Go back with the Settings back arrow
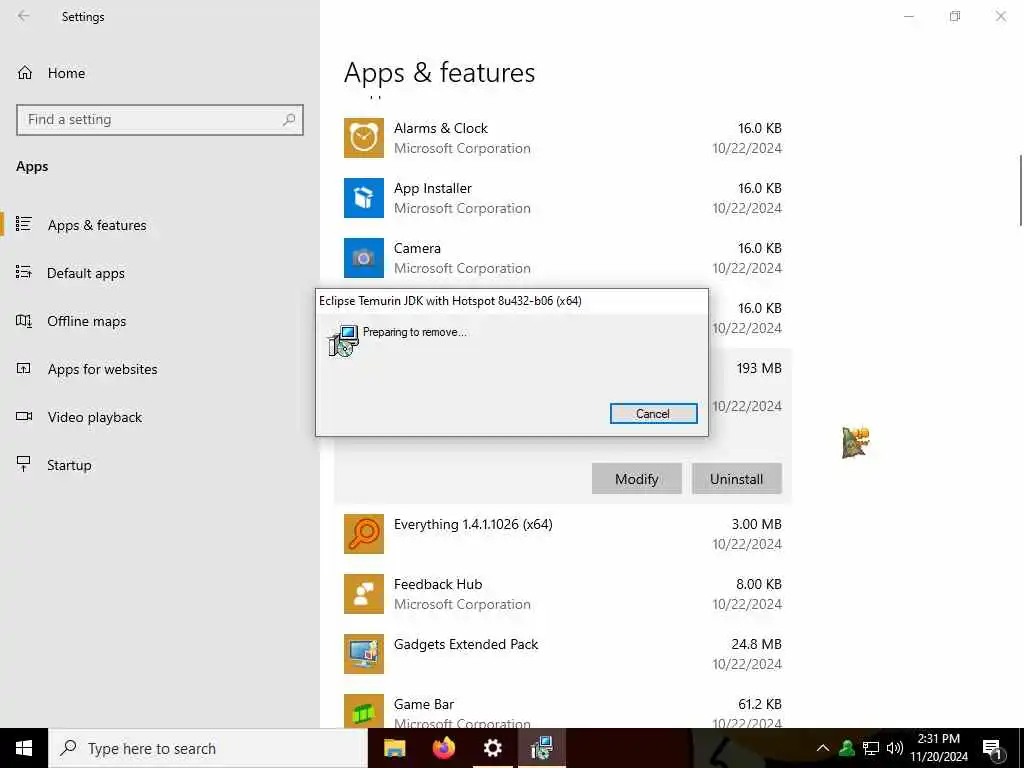This screenshot has height=768, width=1024. click(x=24, y=16)
